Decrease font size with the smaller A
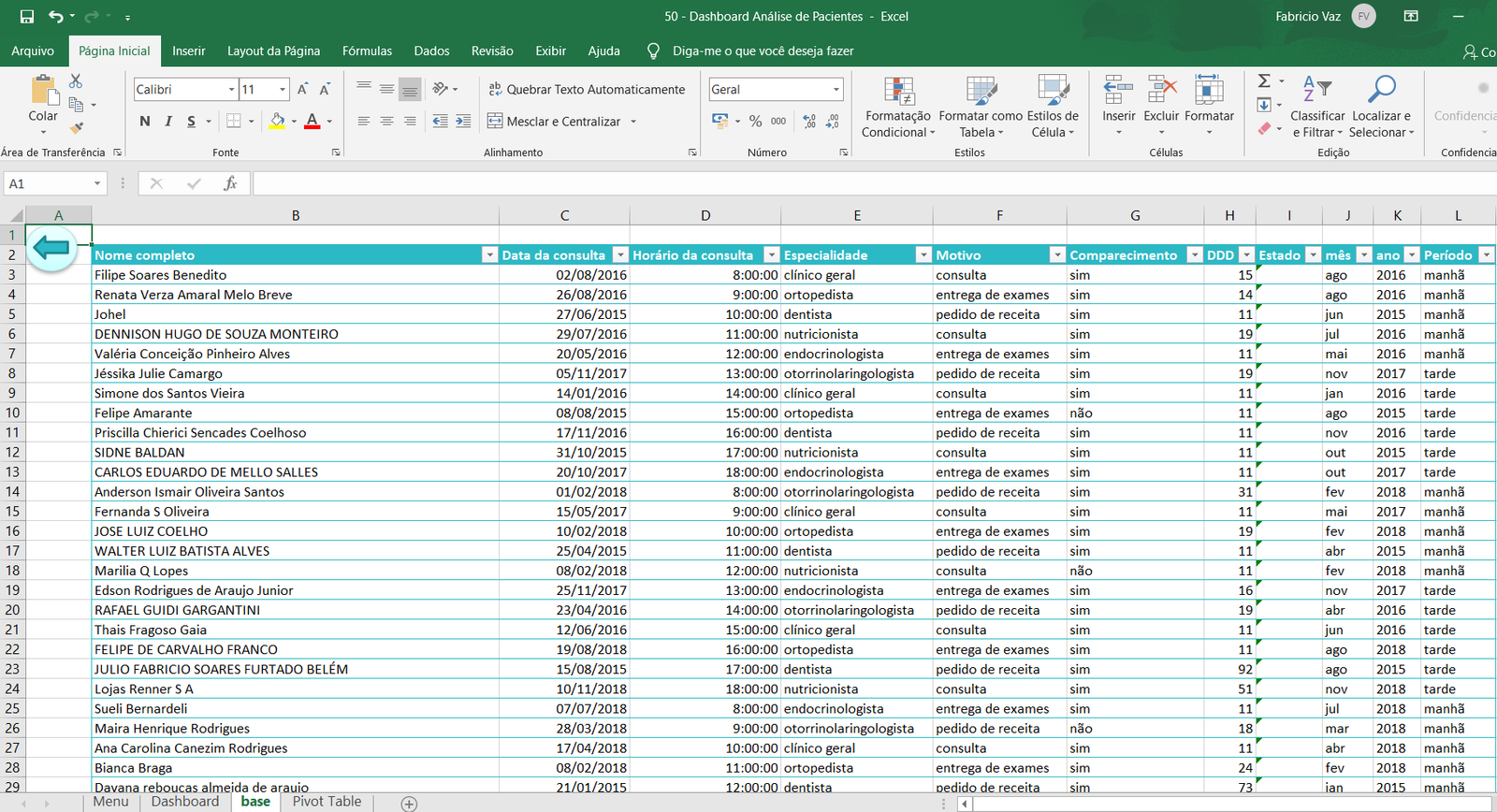Image resolution: width=1497 pixels, height=812 pixels. (325, 90)
